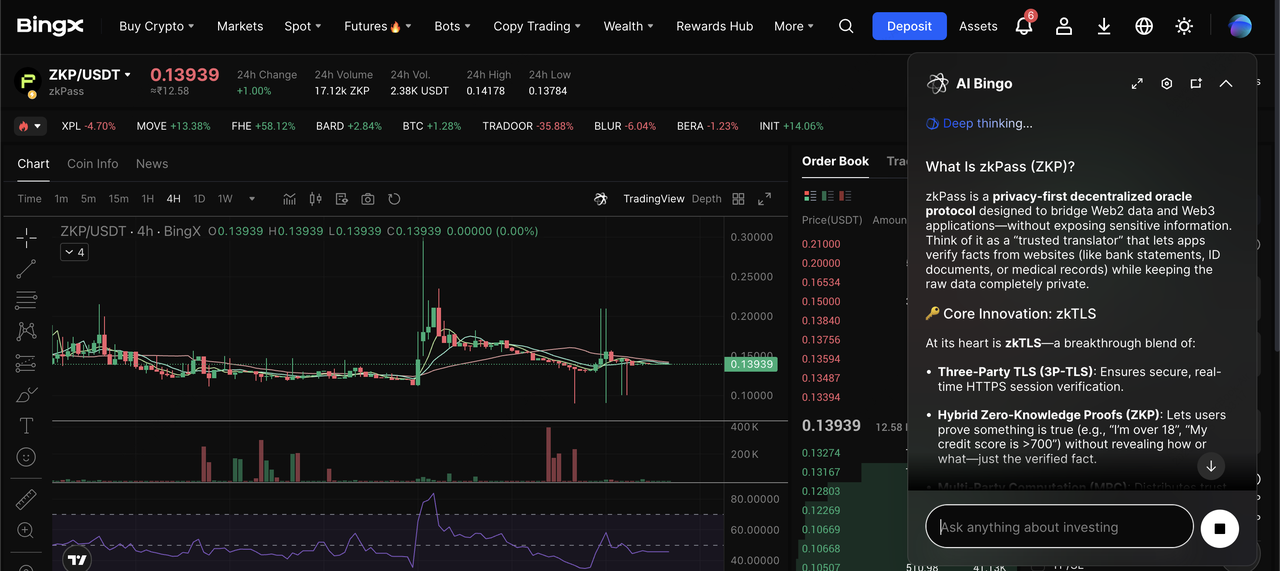Expand the ZKP/USDT pair selector
Viewport: 1280px width, 571px height.
click(x=127, y=75)
